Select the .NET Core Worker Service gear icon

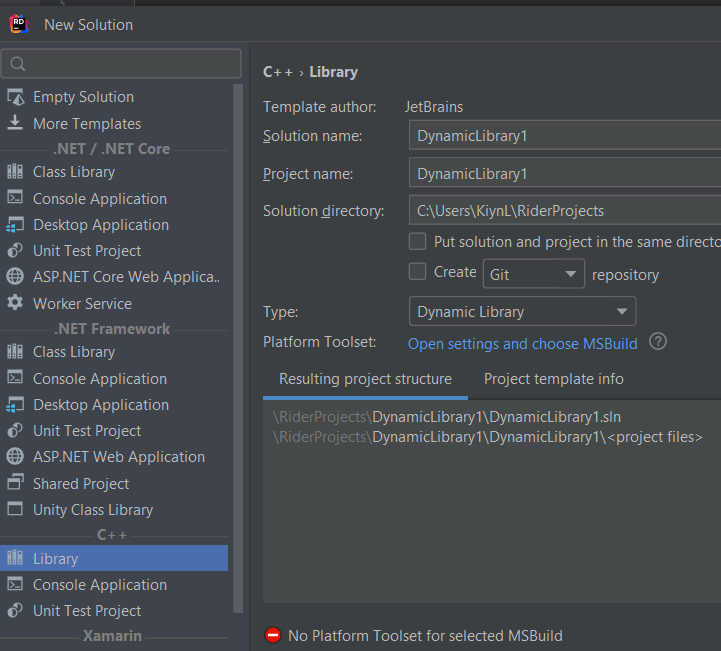click(x=15, y=303)
